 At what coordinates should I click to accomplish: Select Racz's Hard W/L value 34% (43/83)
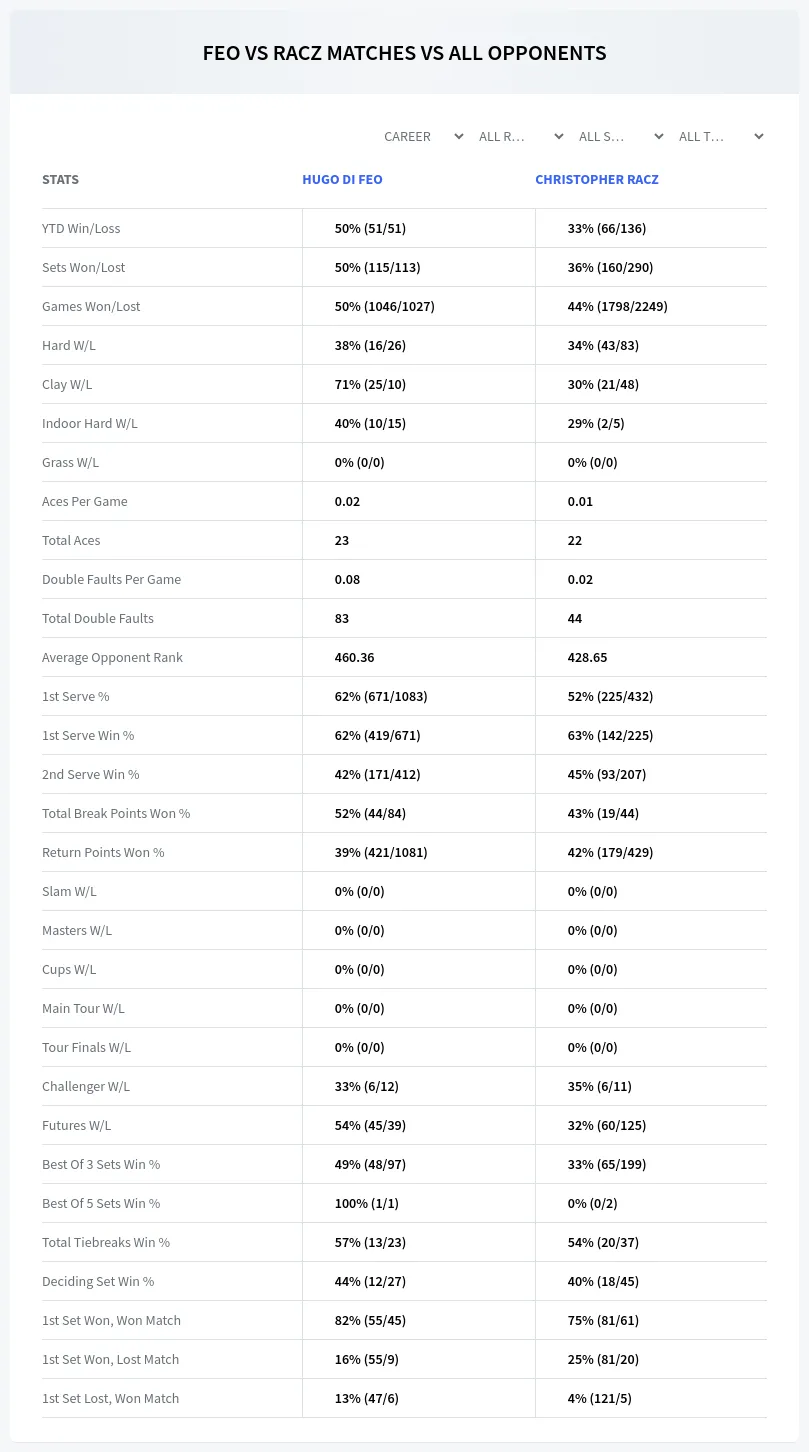(603, 345)
